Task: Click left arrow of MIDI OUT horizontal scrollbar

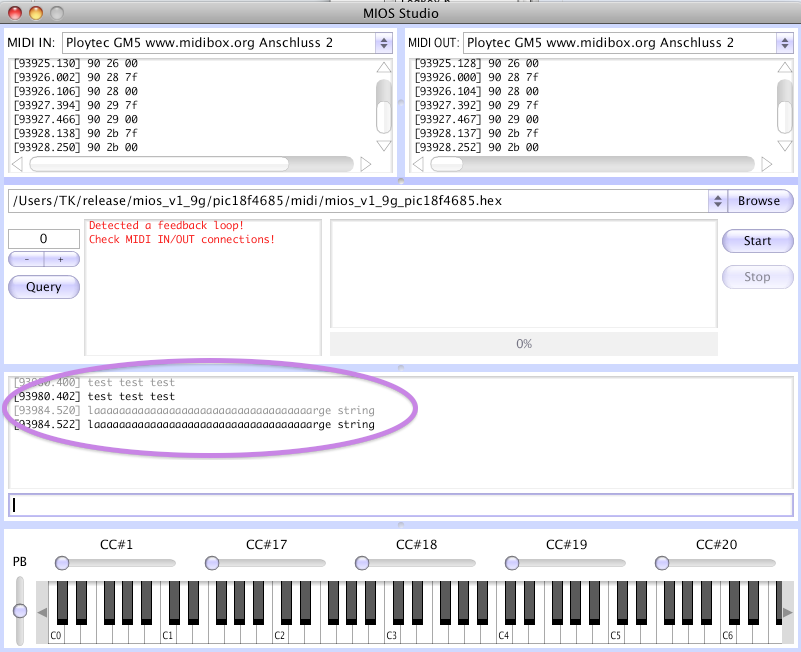Action: tap(418, 164)
